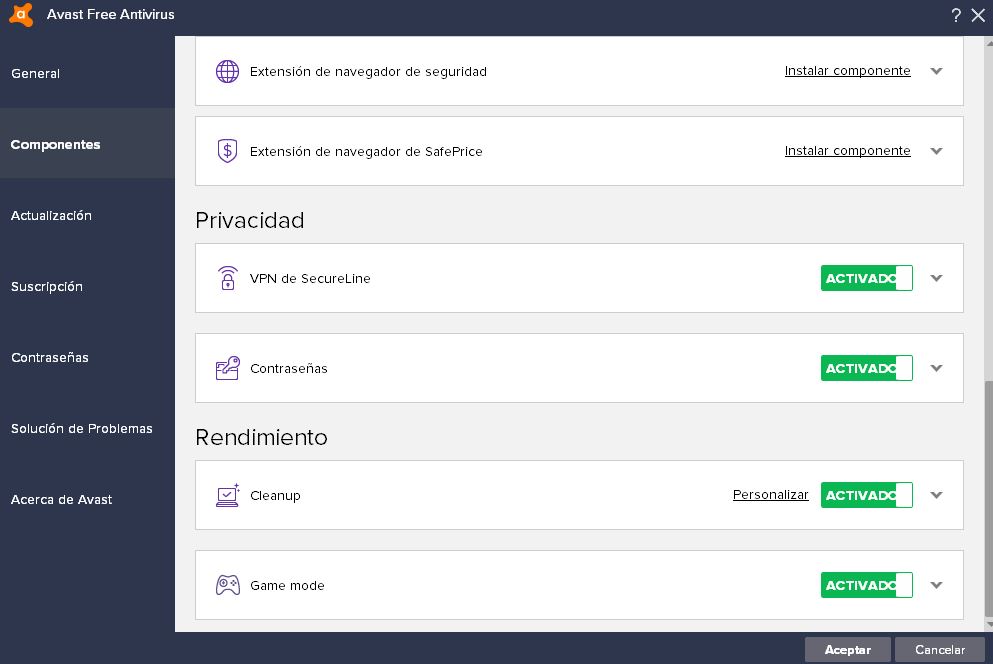Click the globe icon for security browser extension
This screenshot has height=664, width=993.
click(227, 72)
